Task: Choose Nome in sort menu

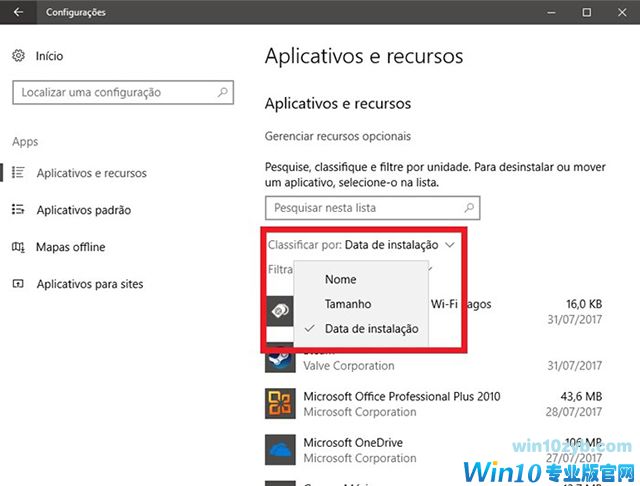Action: click(x=340, y=280)
